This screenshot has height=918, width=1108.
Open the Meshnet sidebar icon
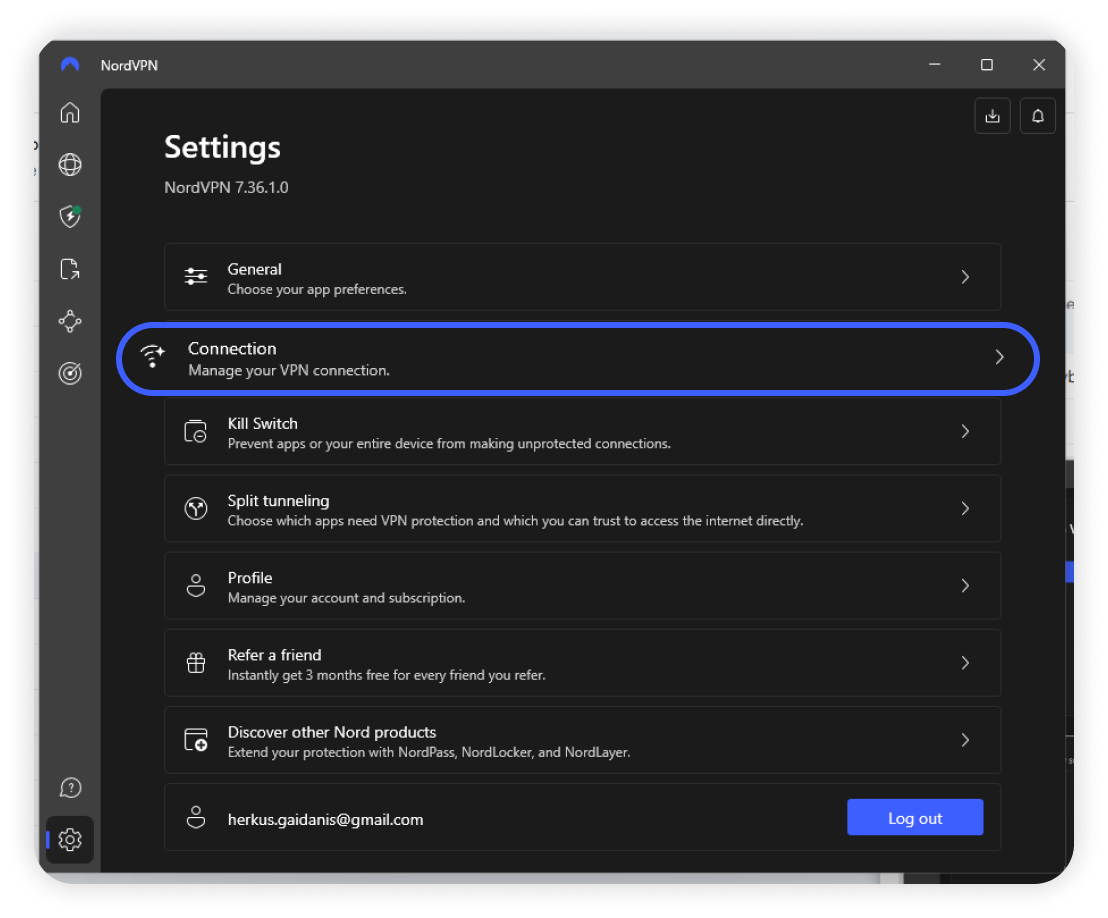point(70,321)
